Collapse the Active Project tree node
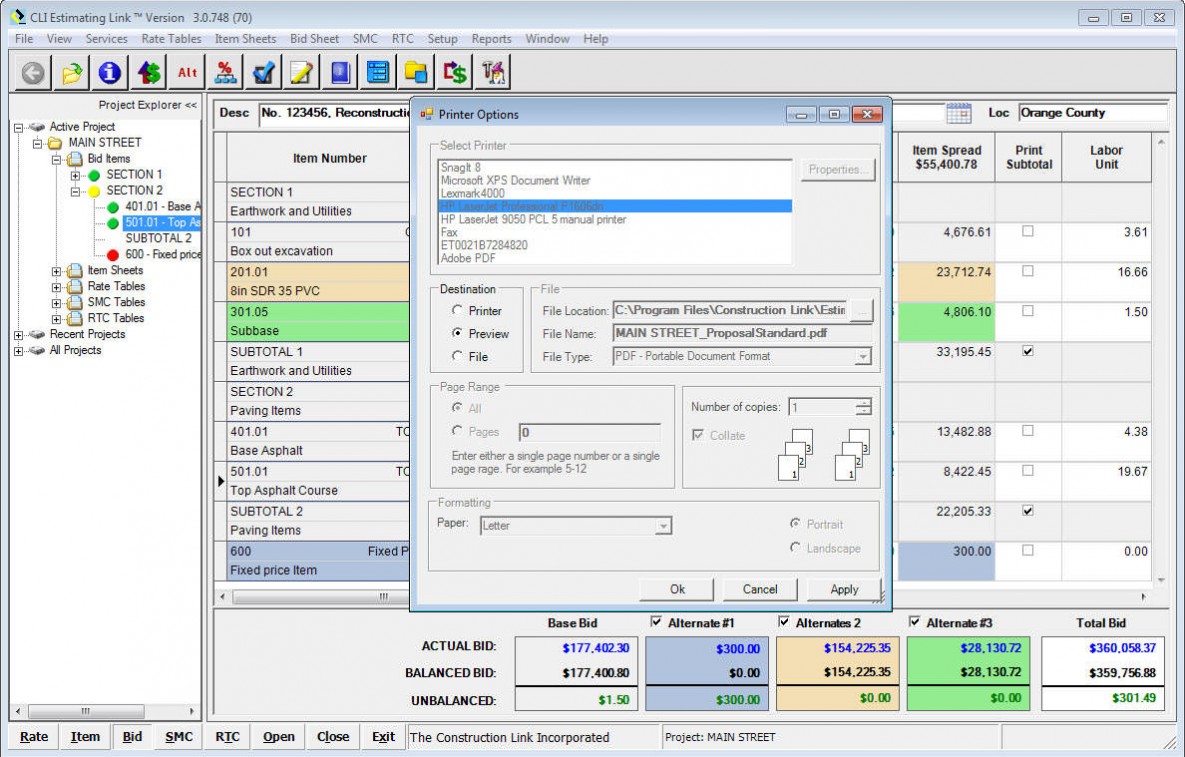1185x757 pixels. point(18,128)
